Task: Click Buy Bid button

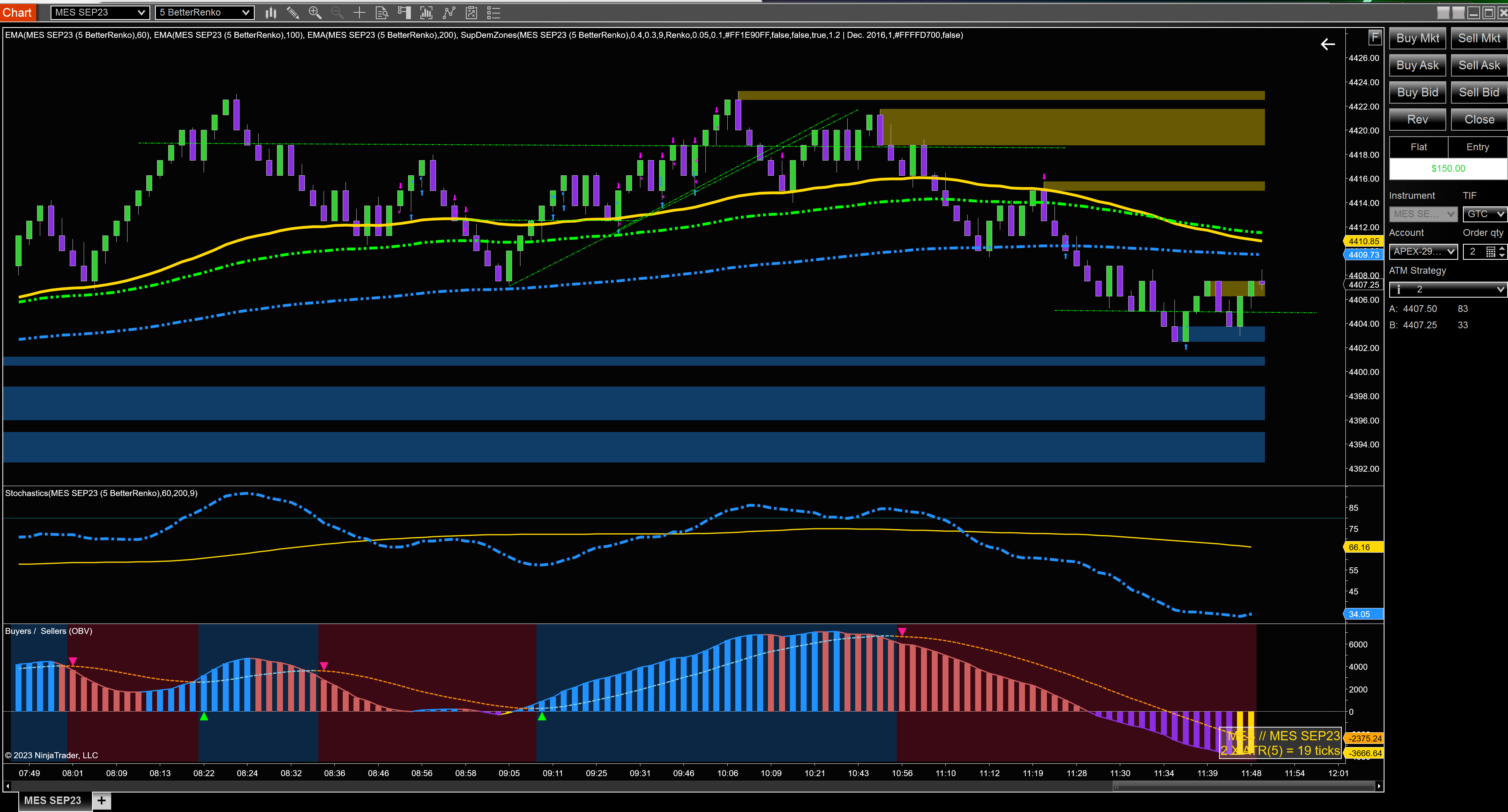Action: [x=1417, y=92]
